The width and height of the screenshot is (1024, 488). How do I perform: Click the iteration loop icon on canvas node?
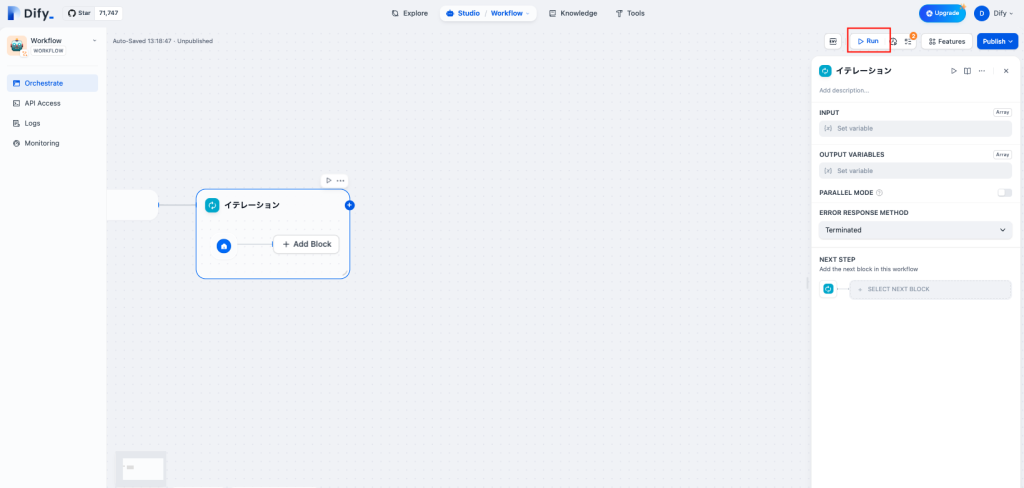(x=212, y=205)
